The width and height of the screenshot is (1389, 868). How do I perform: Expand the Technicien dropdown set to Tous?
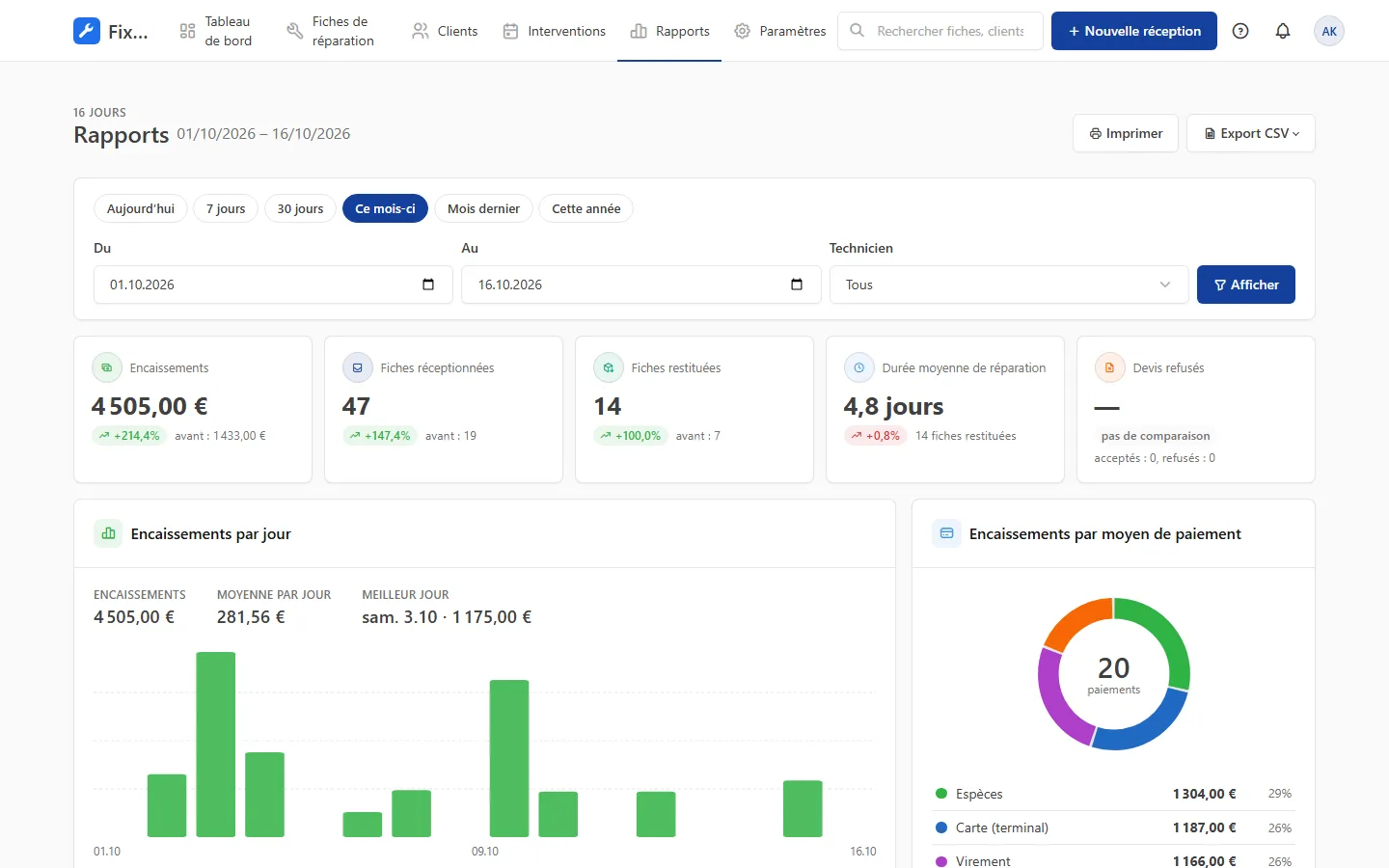pos(1009,285)
